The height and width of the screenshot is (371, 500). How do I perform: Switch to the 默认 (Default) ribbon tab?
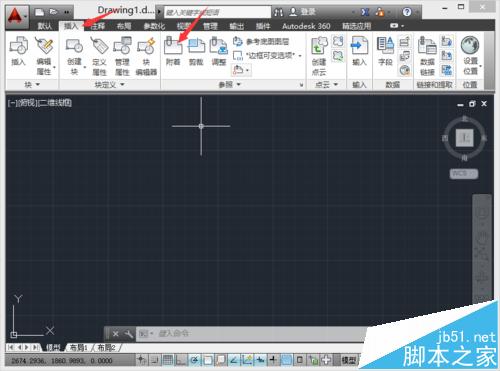(x=45, y=26)
